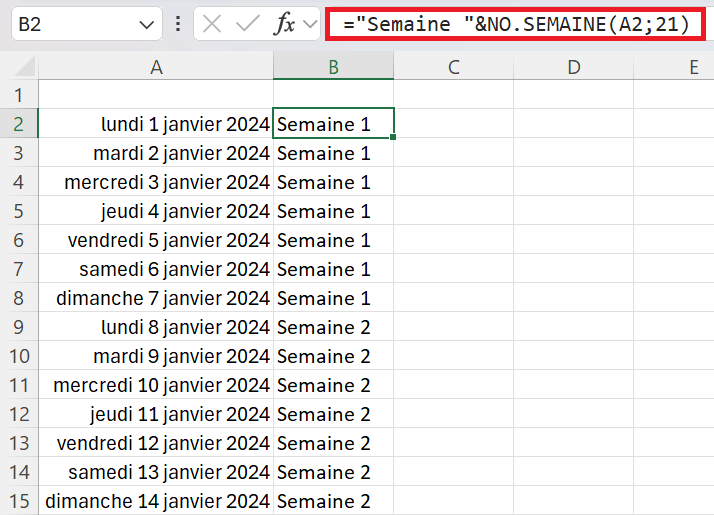Click cell 'vendredi 12 janvier 2024'
The image size is (714, 515).
tap(156, 443)
